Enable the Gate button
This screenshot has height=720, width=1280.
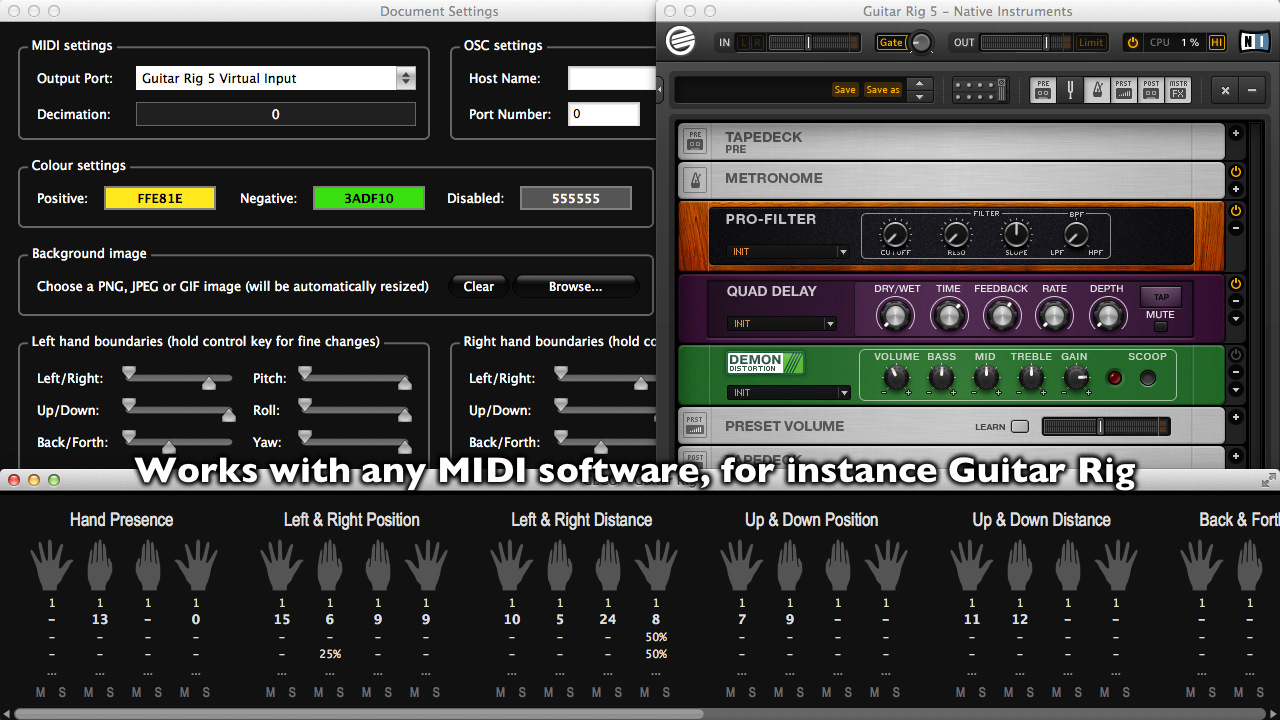tap(890, 42)
